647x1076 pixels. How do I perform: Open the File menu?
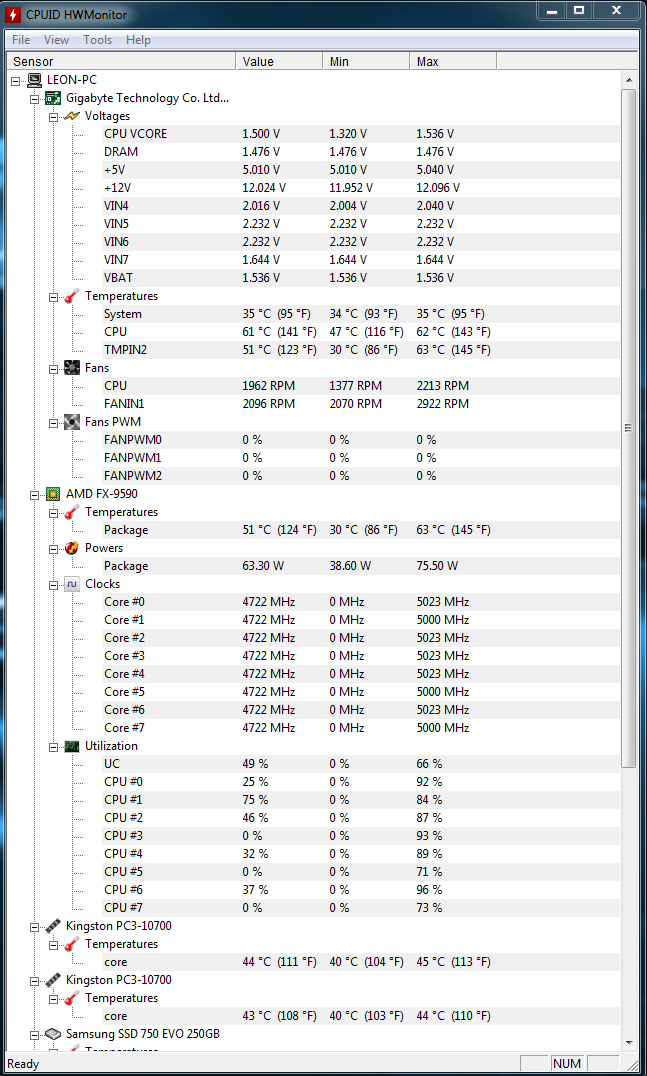point(21,40)
